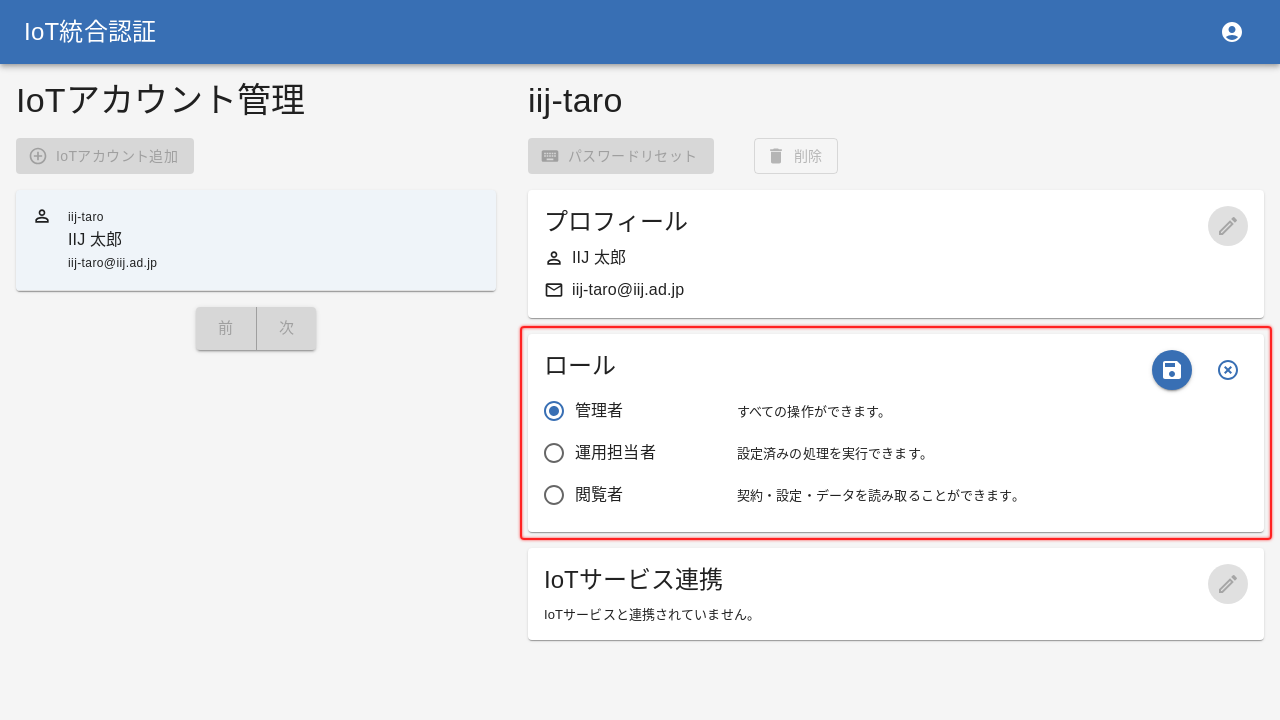Go to previous page with 前 button
Screen dimensions: 1280x720
226,328
